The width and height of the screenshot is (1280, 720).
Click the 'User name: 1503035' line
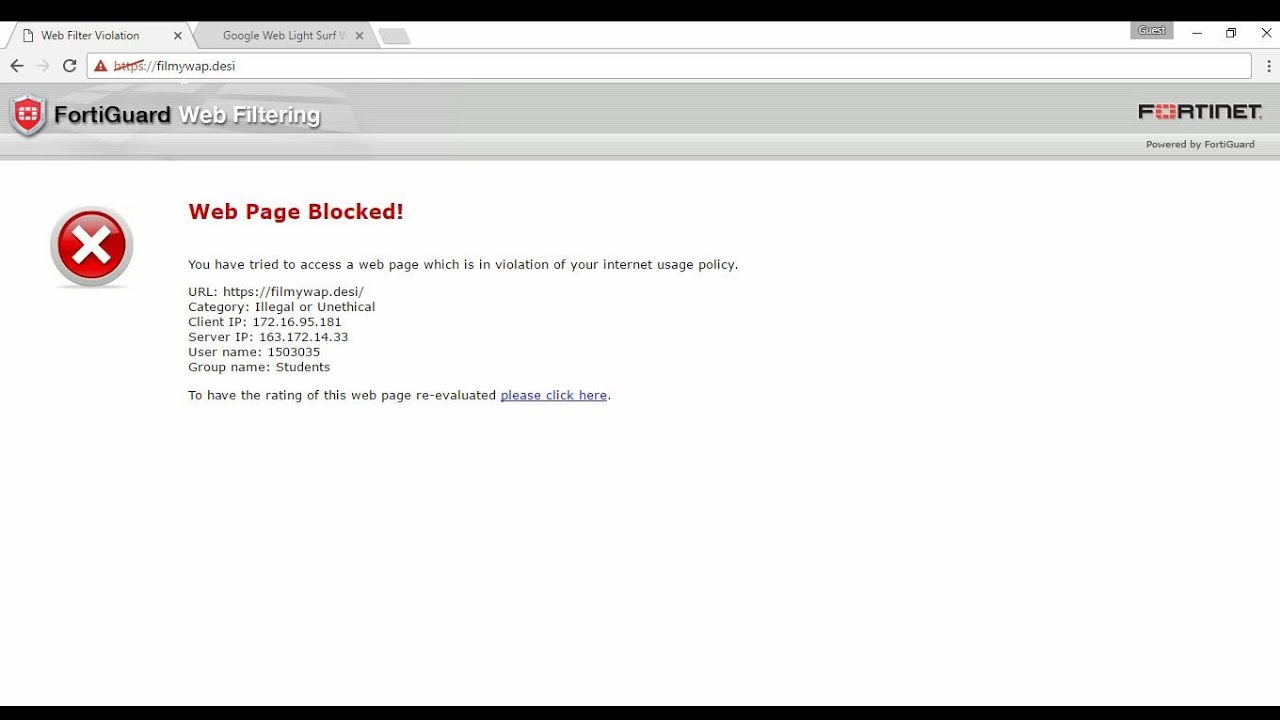pyautogui.click(x=254, y=352)
